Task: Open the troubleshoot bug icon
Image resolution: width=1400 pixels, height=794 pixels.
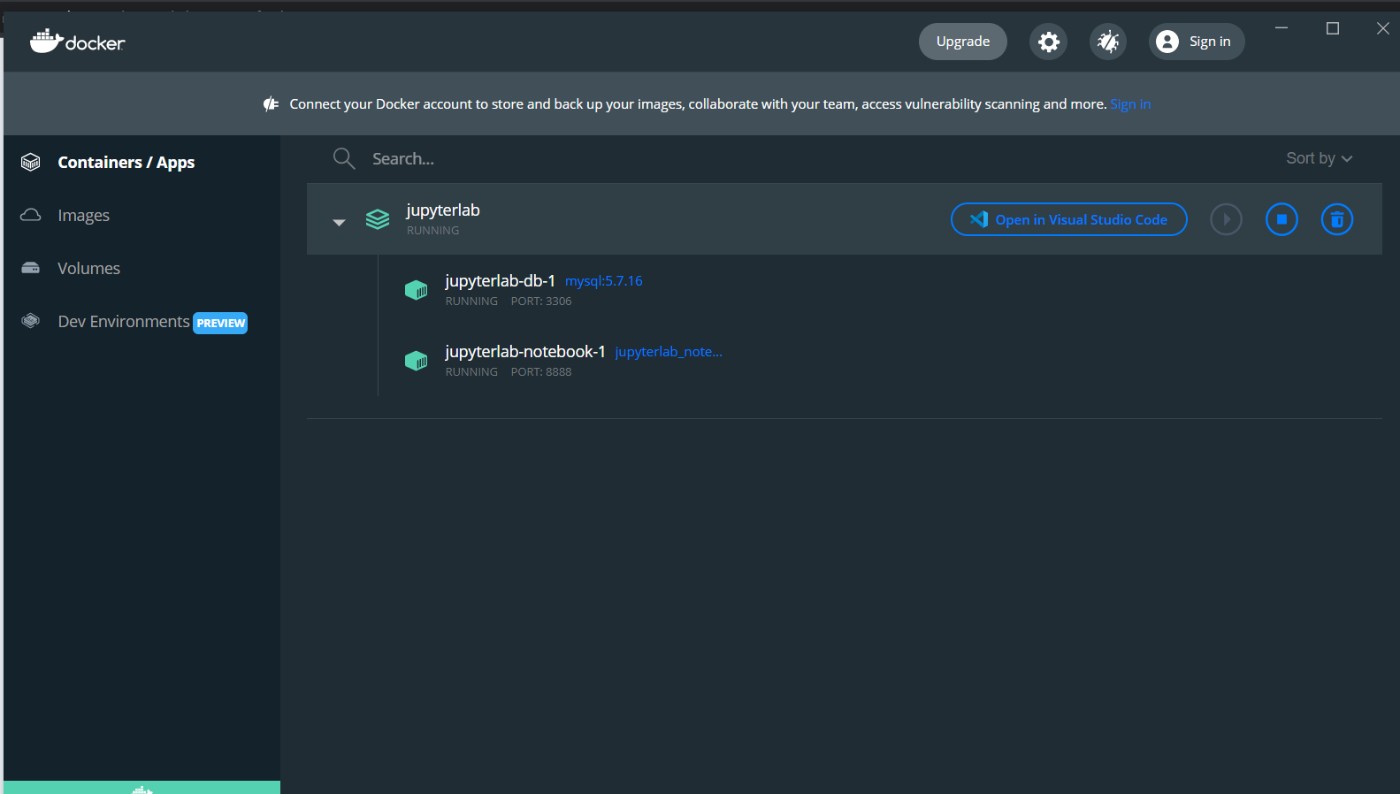Action: 1108,42
